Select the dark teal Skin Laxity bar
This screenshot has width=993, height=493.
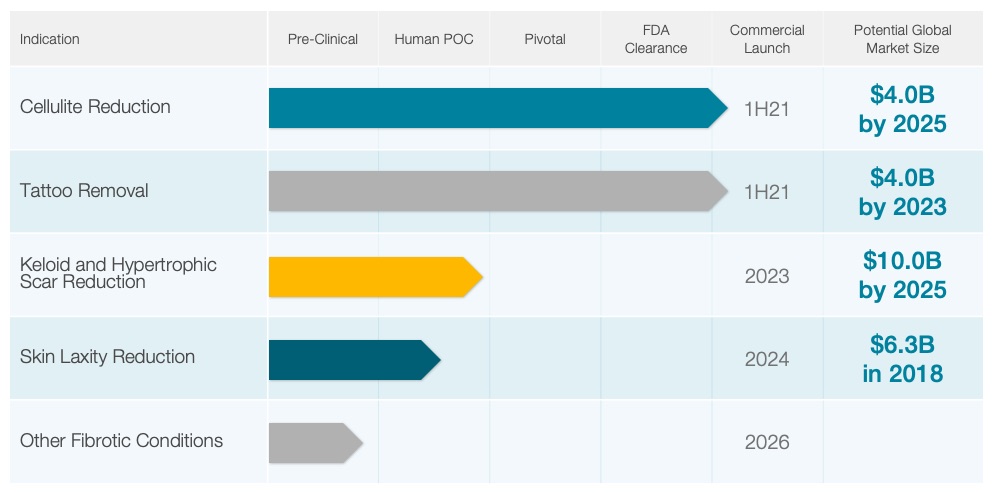pos(352,360)
